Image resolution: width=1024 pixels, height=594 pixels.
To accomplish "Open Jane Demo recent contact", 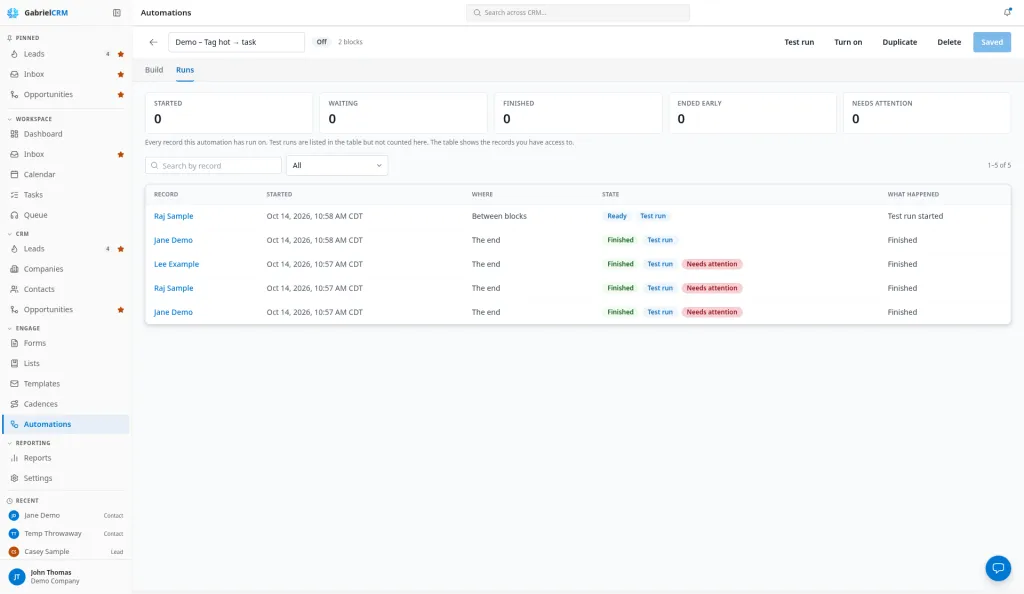I will click(x=65, y=516).
